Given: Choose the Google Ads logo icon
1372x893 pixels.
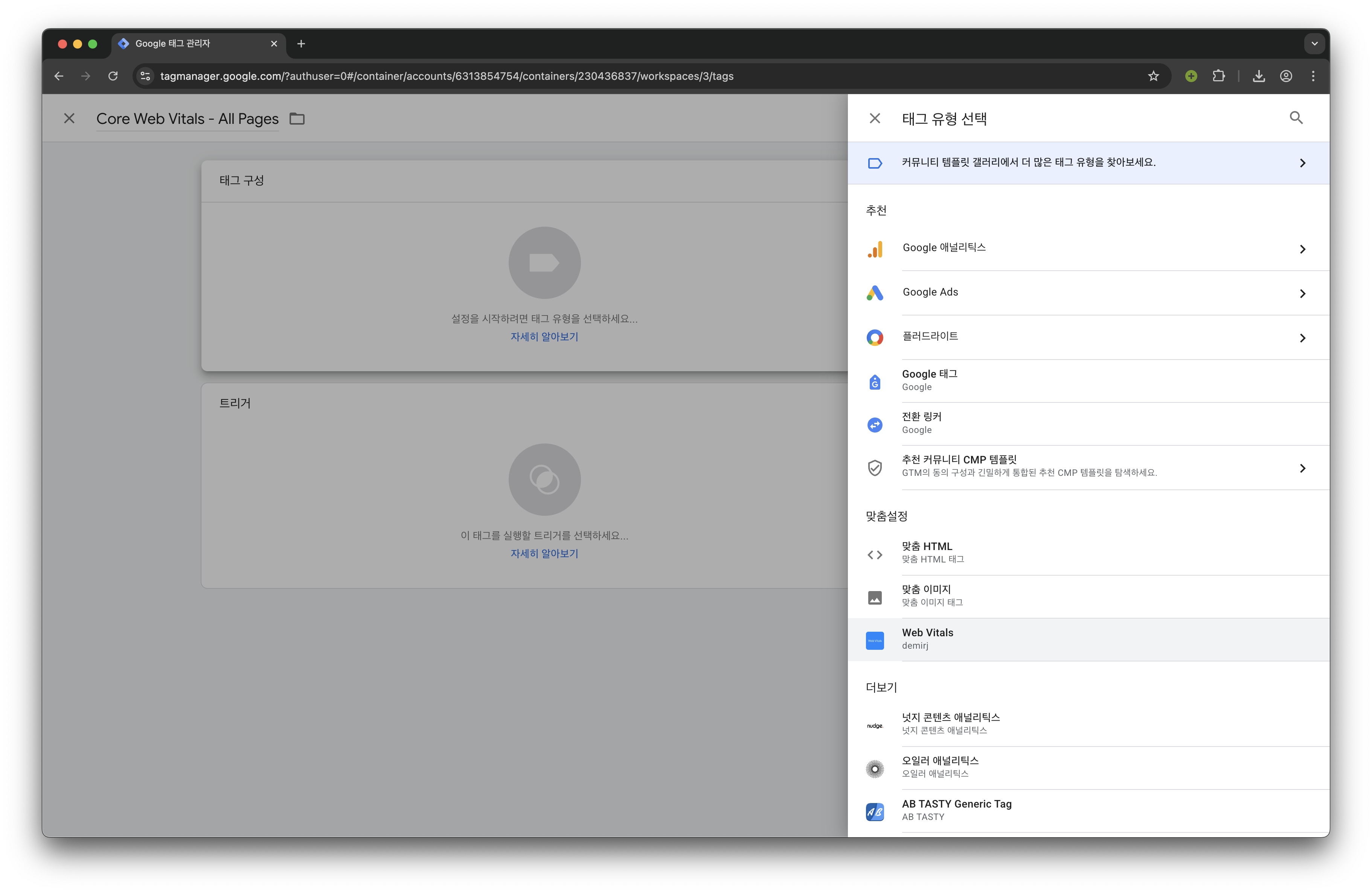Looking at the screenshot, I should (875, 293).
